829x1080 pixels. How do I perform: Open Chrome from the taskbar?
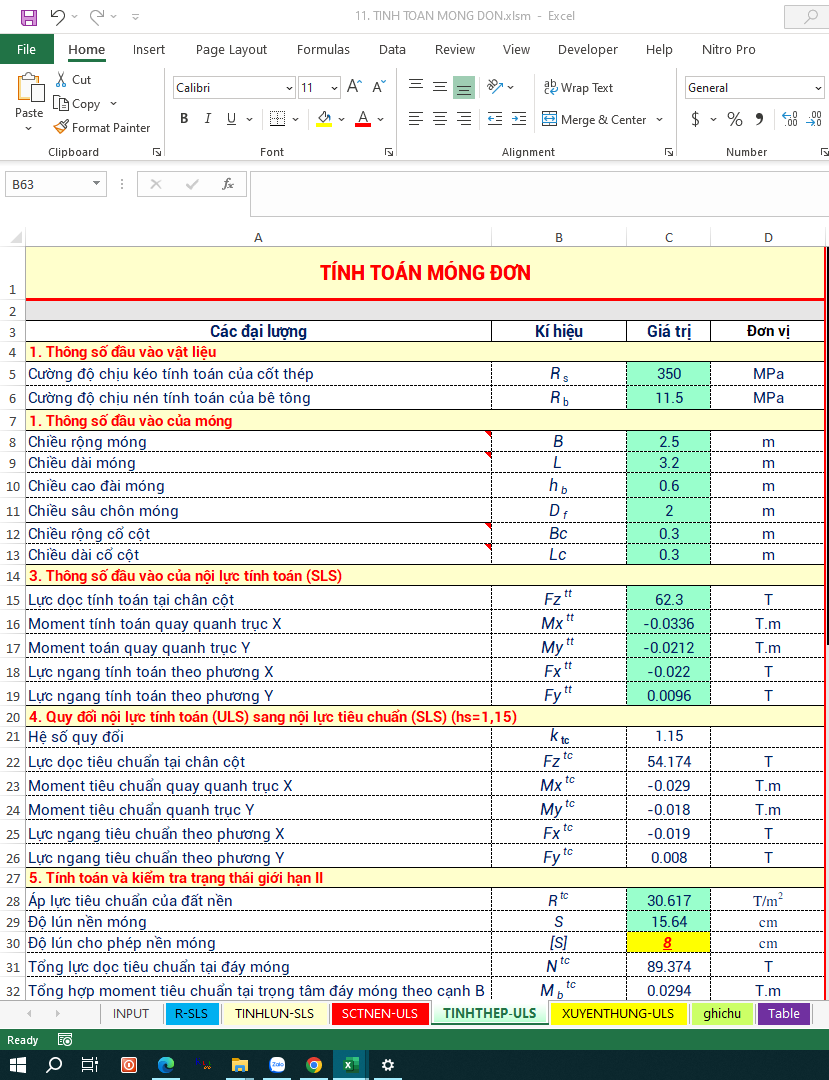click(x=314, y=1065)
